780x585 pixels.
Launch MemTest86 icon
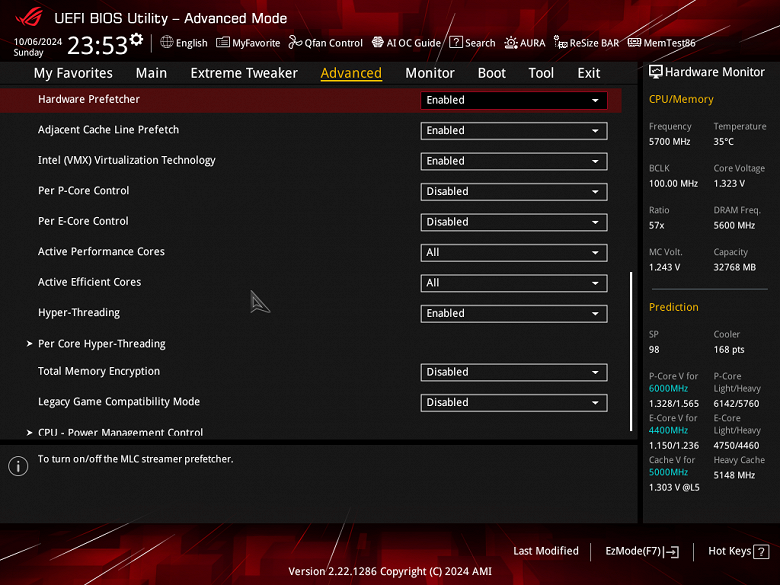tap(634, 42)
